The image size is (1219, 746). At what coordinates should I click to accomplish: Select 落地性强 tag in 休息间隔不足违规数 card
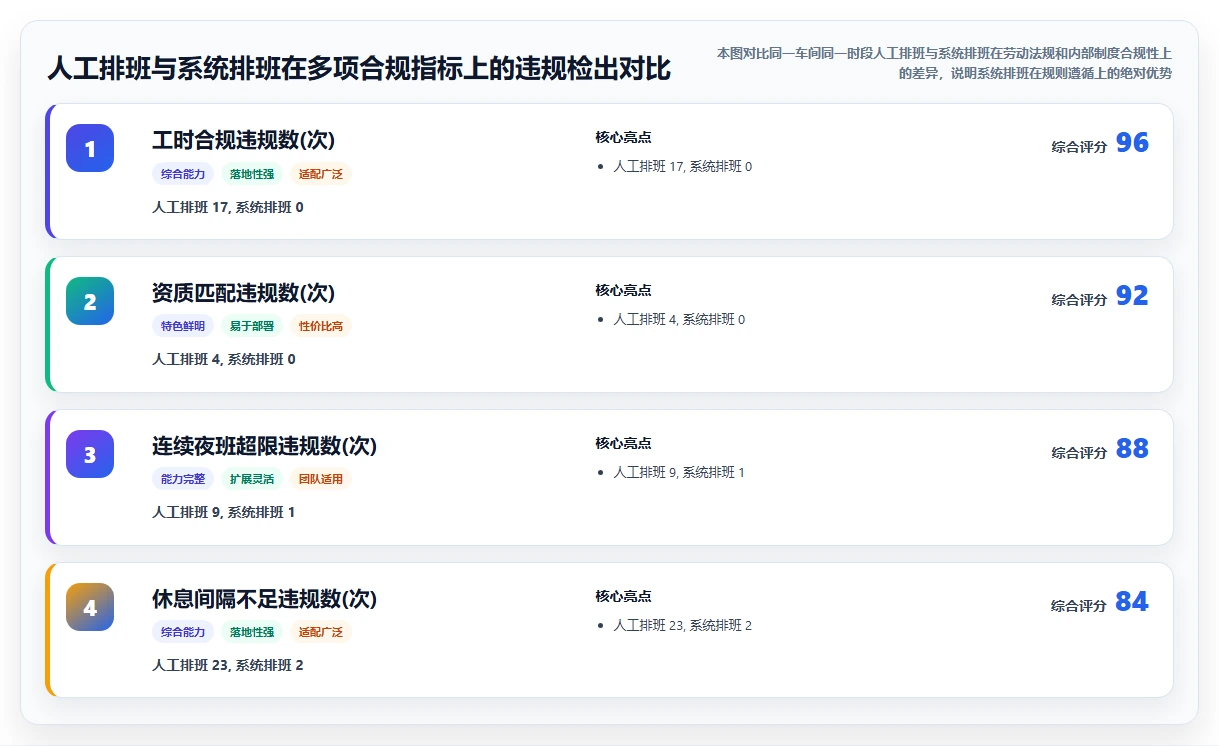click(252, 632)
